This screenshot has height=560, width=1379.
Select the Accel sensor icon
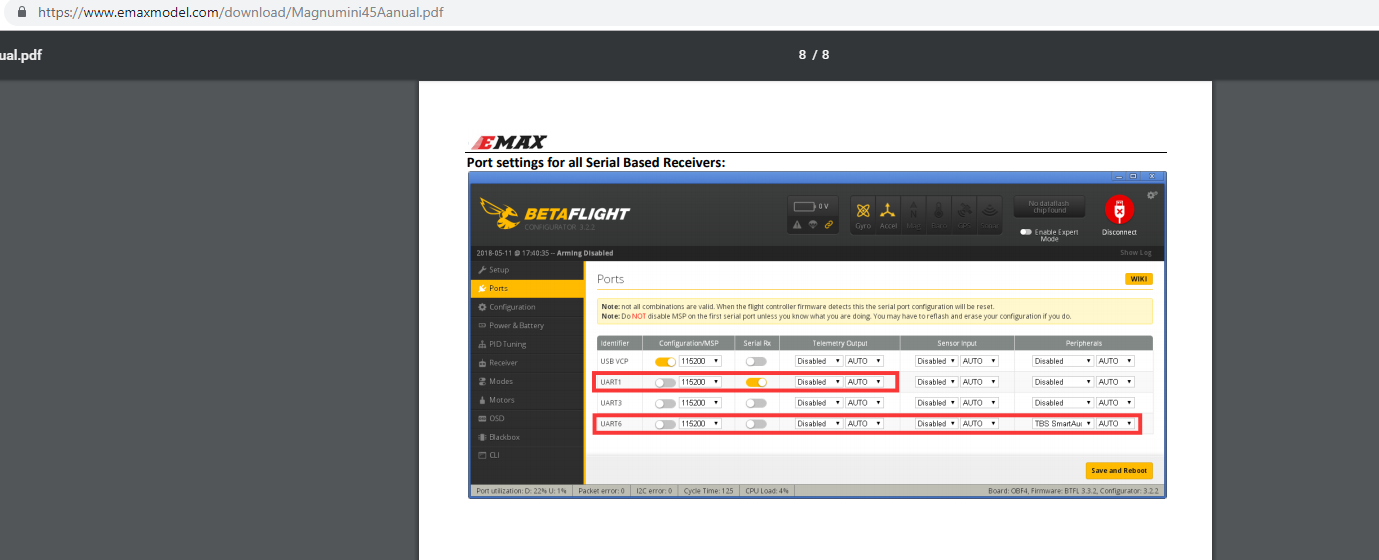(888, 214)
